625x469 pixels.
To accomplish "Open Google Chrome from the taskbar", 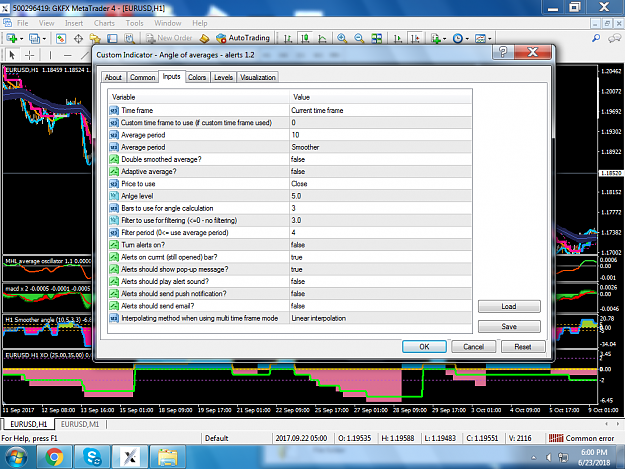I will [54, 457].
